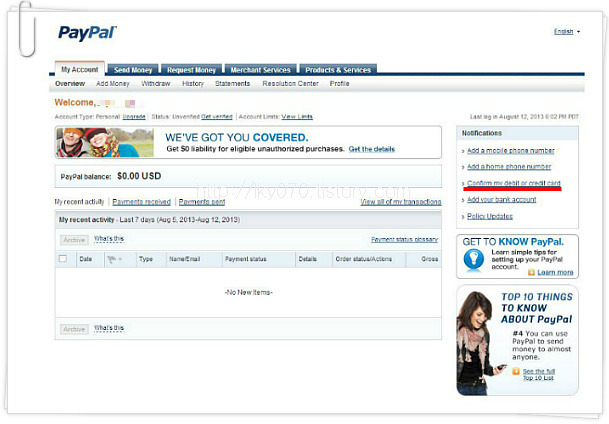This screenshot has width=609, height=424.
Task: Click the couple photo in the coverage banner
Action: (x=105, y=142)
